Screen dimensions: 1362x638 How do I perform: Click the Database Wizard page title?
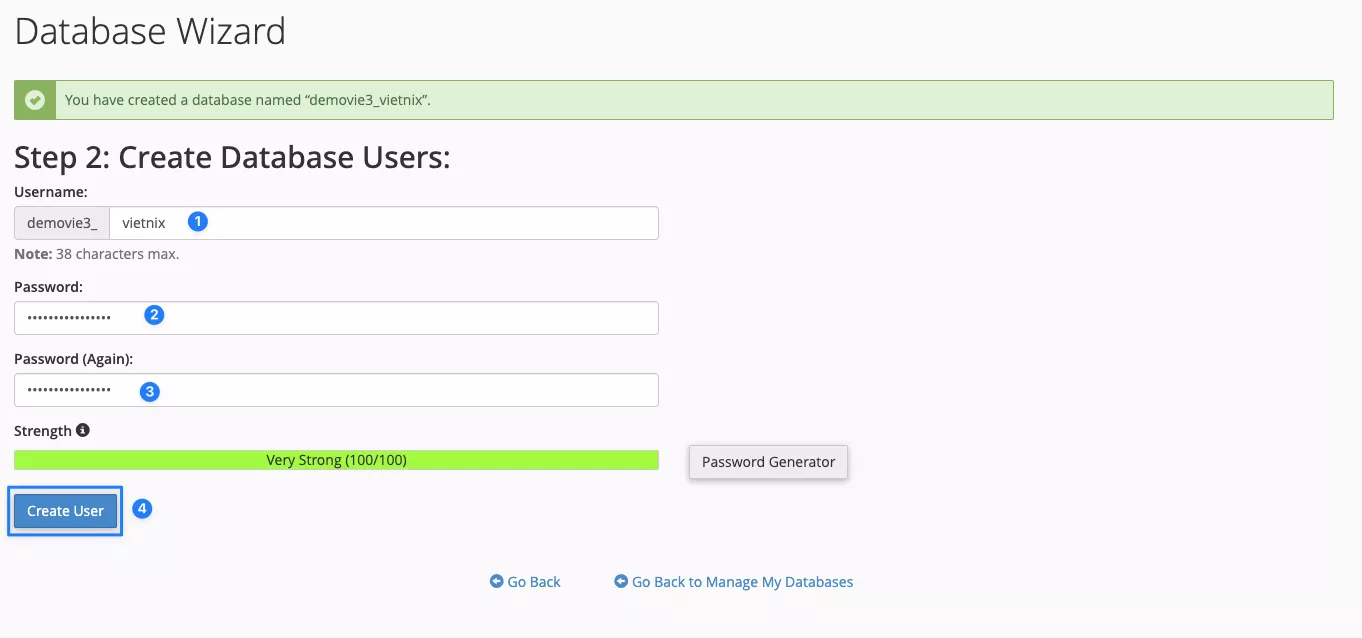point(150,31)
